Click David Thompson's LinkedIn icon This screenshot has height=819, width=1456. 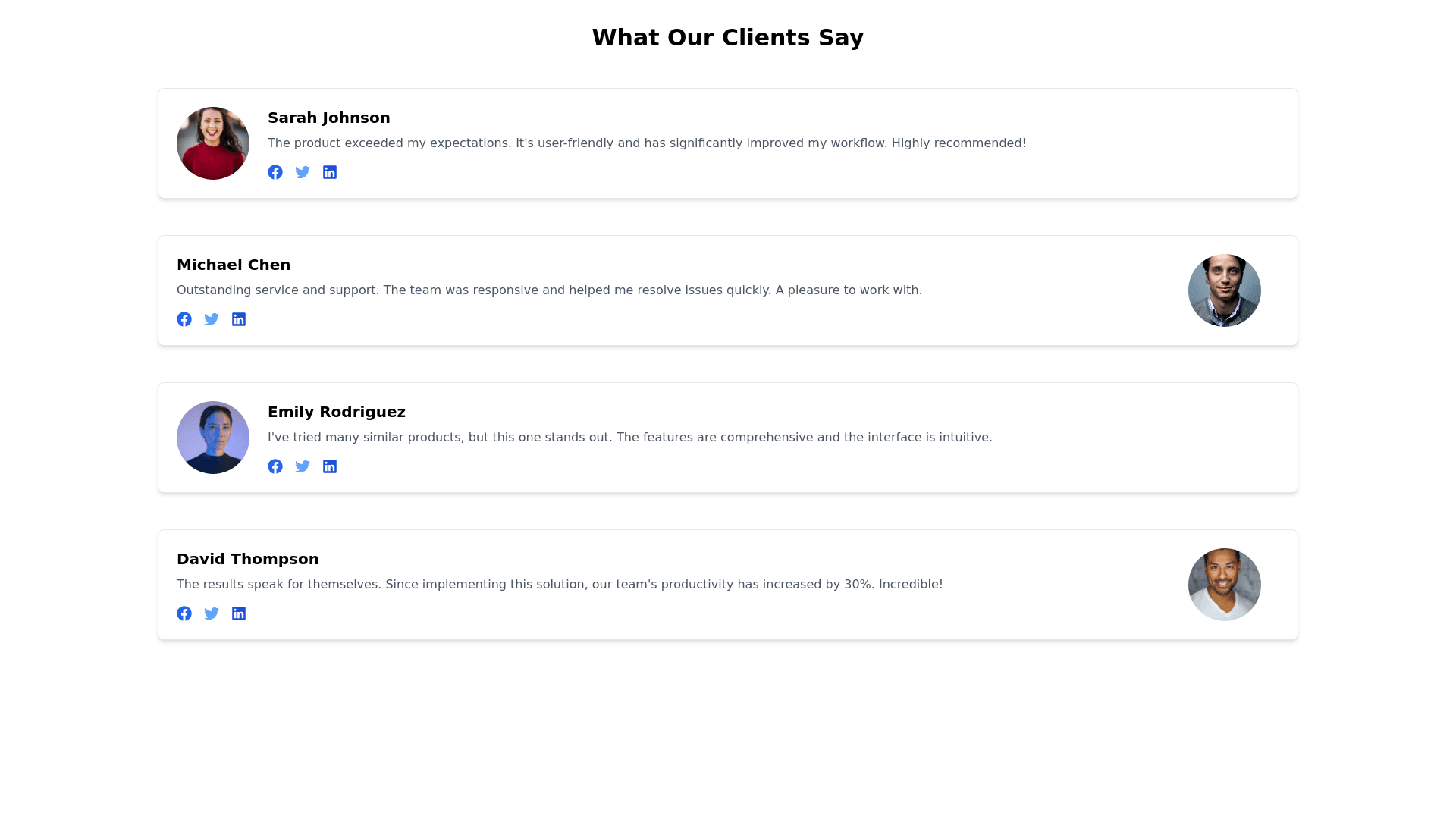[x=239, y=613]
